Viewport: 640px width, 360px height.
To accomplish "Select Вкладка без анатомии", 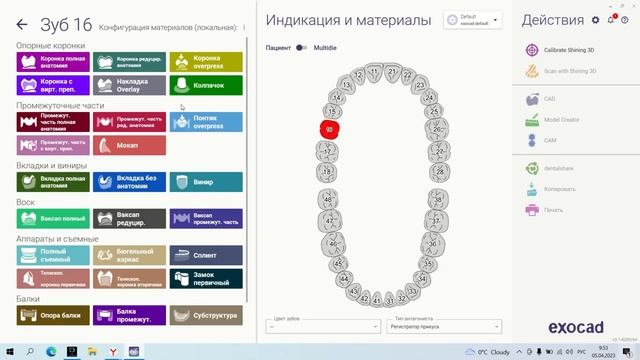I will click(x=129, y=182).
